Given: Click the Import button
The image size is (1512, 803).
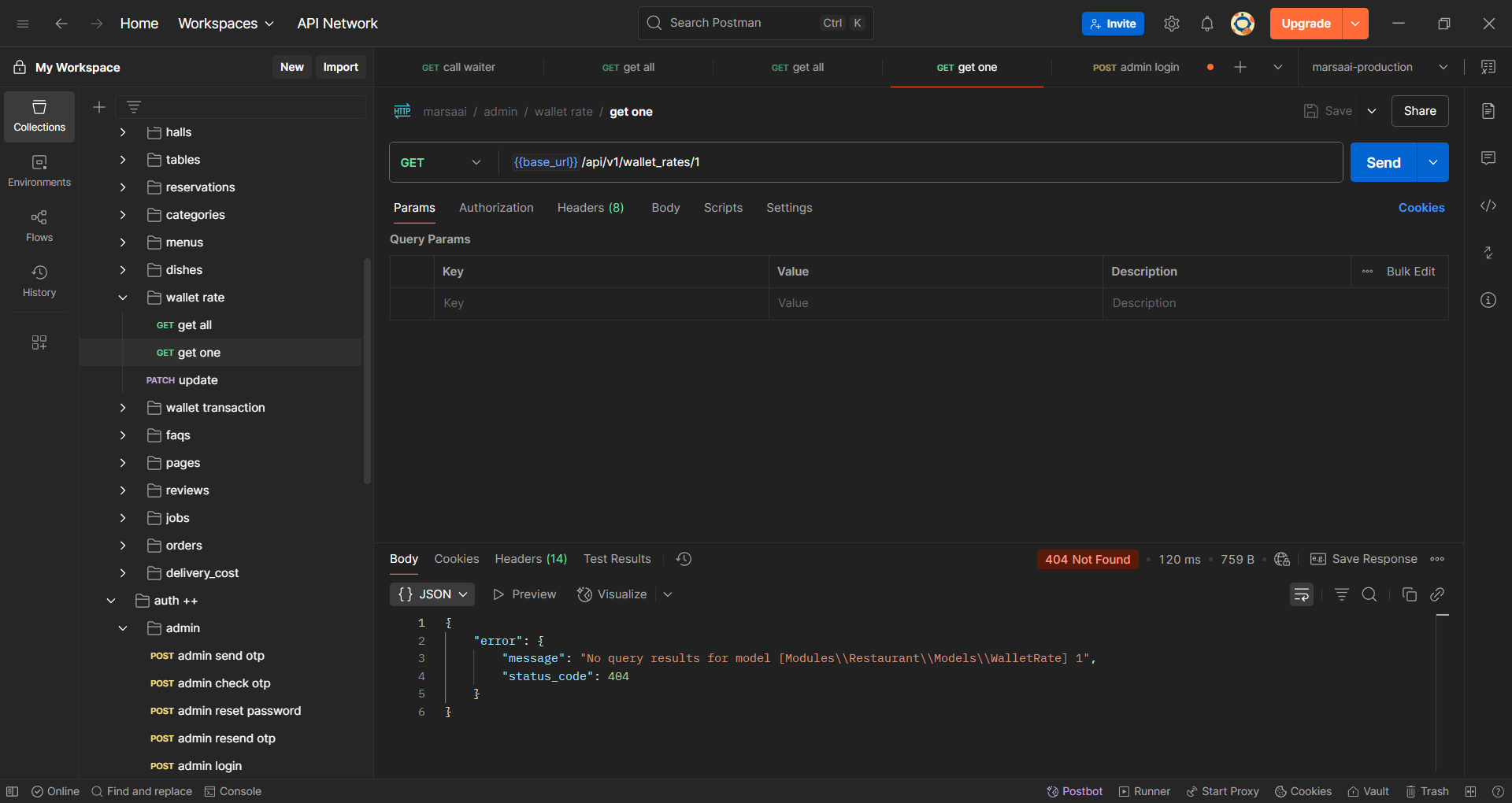Looking at the screenshot, I should (340, 67).
